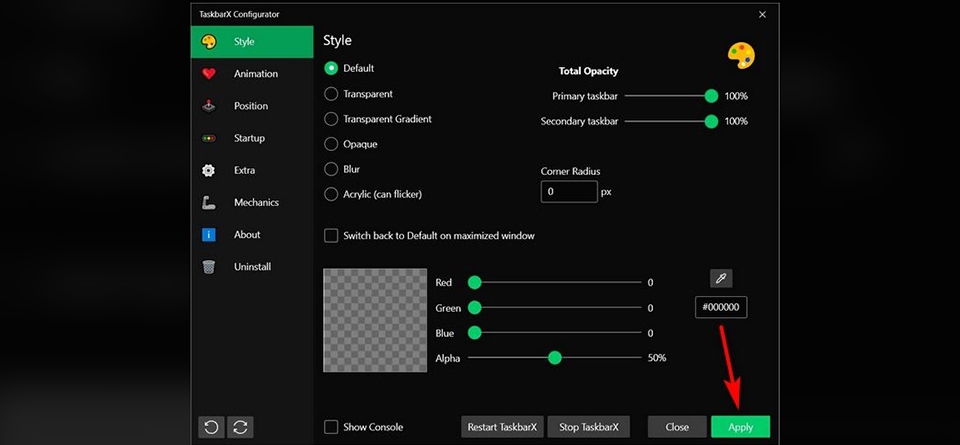Click the undo reset arrow button
The image size is (960, 445).
click(x=211, y=427)
